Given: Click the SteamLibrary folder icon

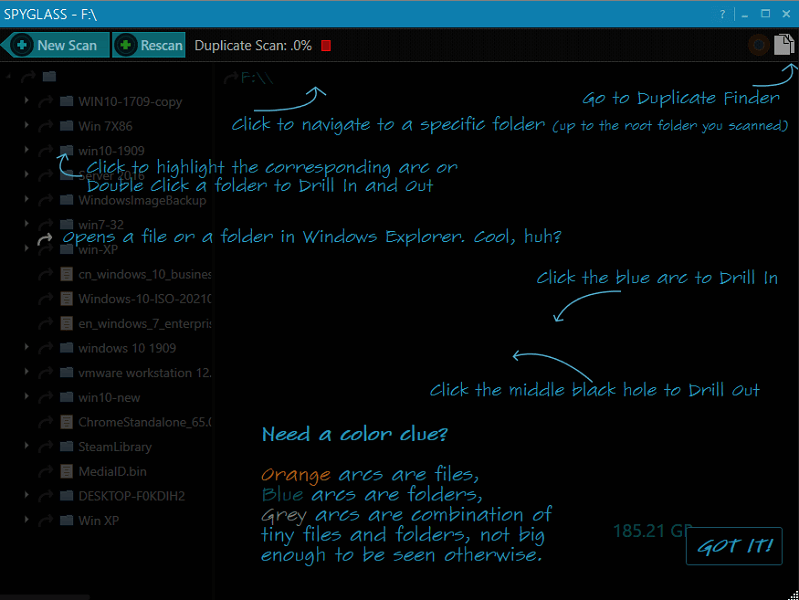Looking at the screenshot, I should coord(66,447).
